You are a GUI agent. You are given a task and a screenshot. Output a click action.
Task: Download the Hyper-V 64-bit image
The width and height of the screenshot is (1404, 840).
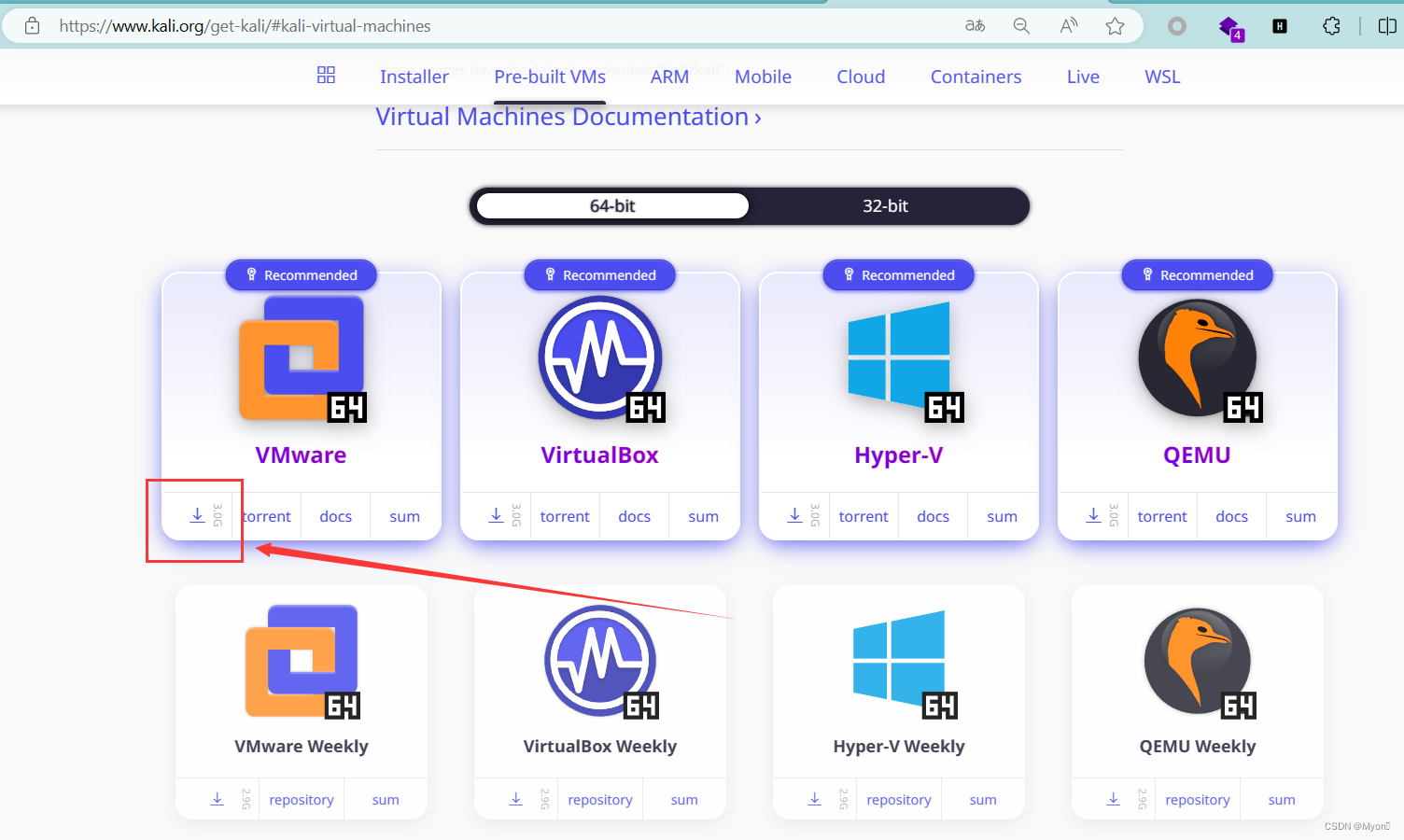[794, 515]
